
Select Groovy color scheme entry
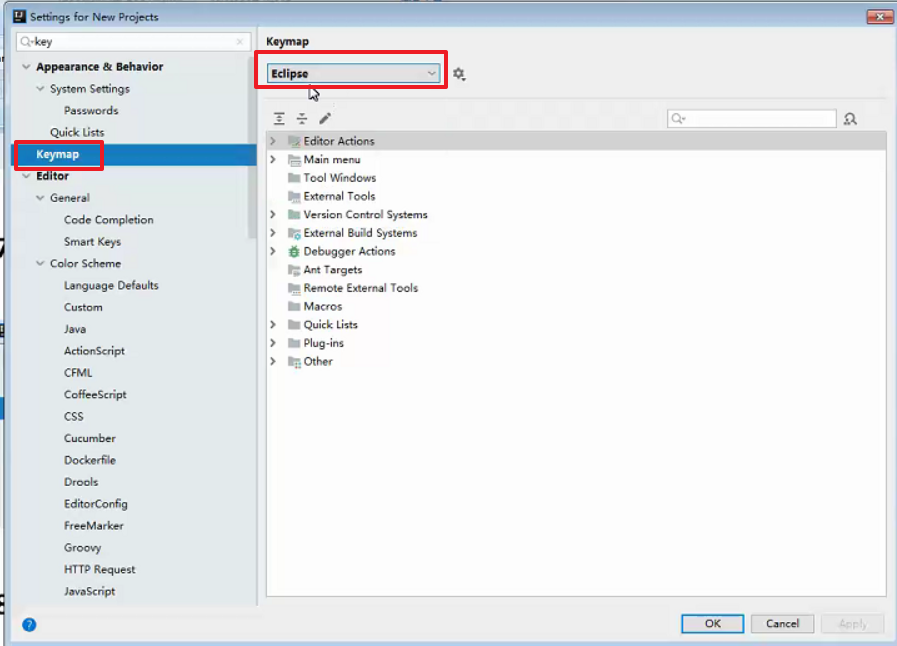tap(82, 548)
